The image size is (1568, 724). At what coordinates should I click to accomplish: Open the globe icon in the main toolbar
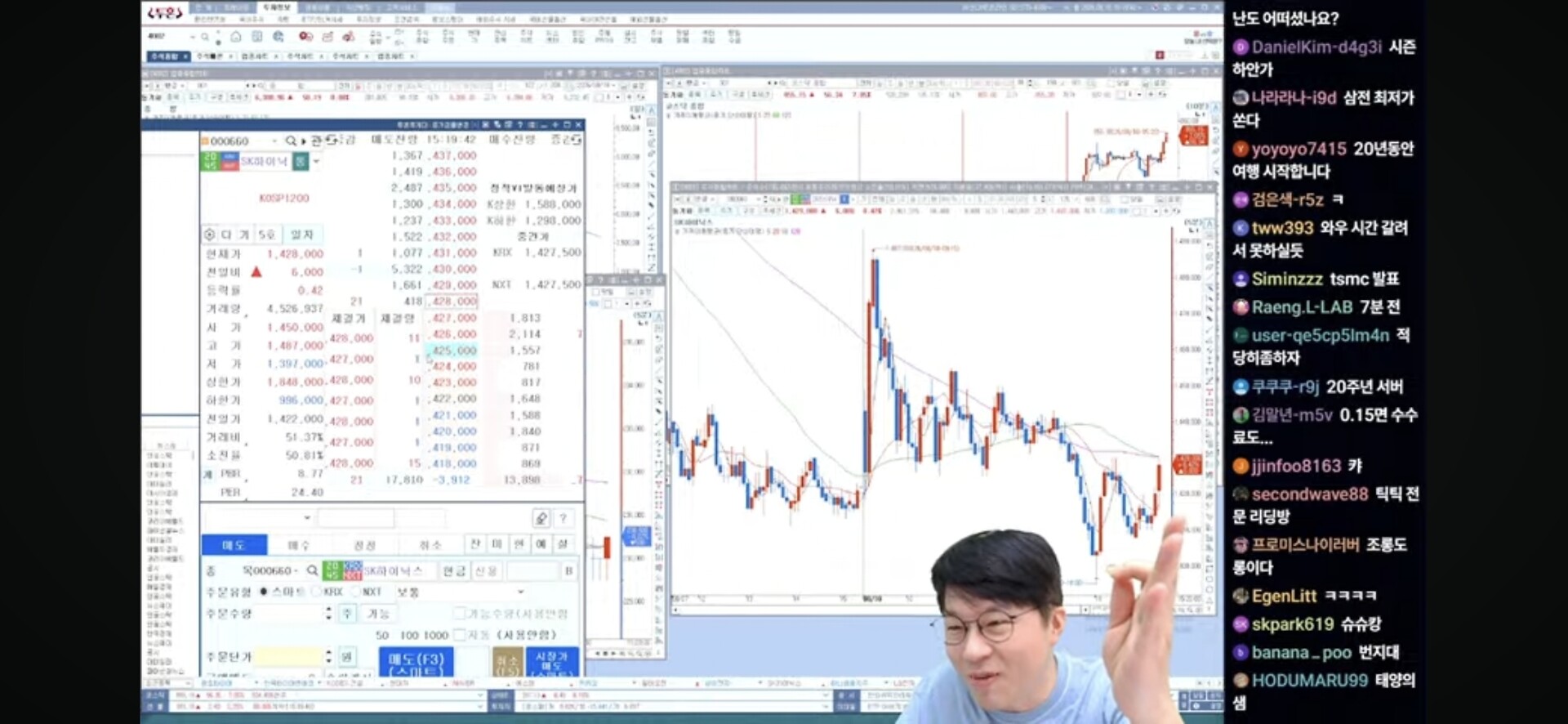click(x=278, y=37)
